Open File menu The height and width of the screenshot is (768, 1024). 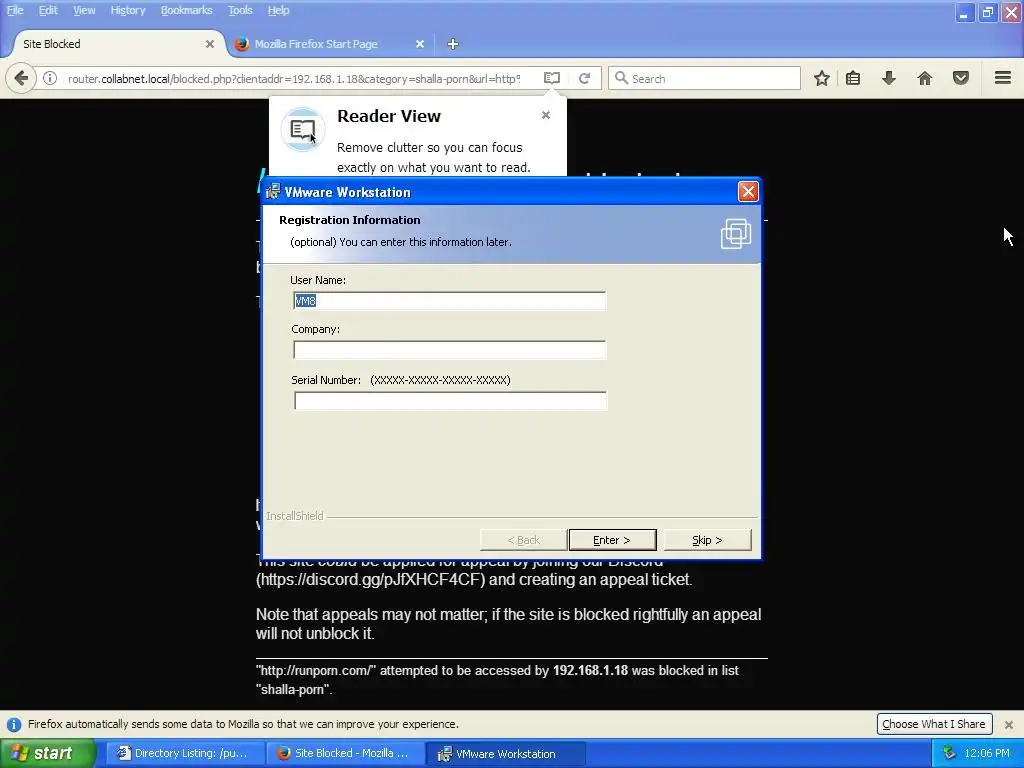15,10
